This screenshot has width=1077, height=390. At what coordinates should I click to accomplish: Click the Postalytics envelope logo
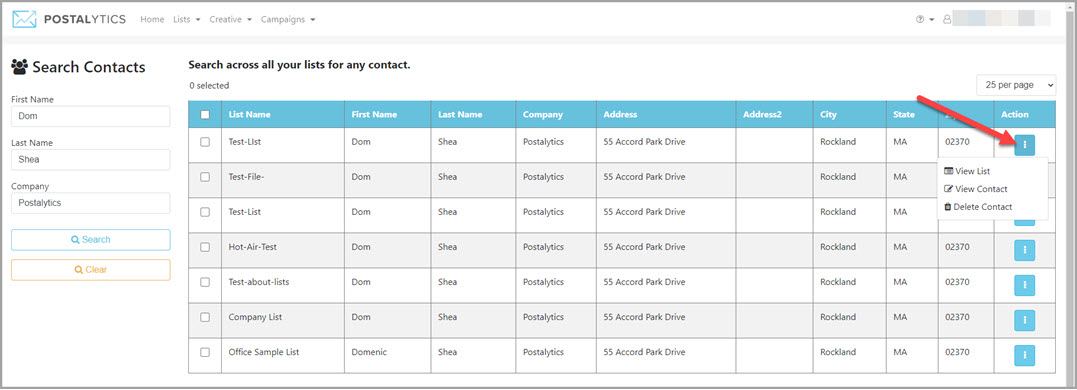[x=24, y=19]
